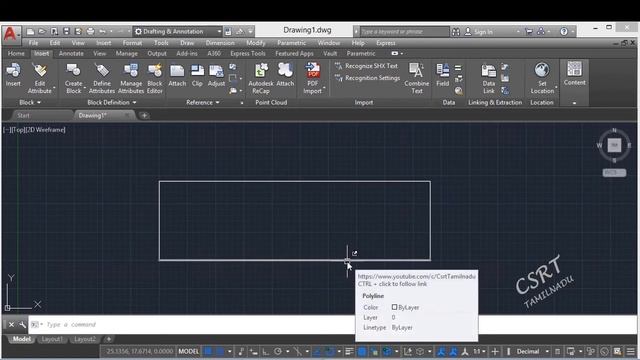640x360 pixels.
Task: Toggle MODEL space button in status bar
Action: click(x=189, y=351)
